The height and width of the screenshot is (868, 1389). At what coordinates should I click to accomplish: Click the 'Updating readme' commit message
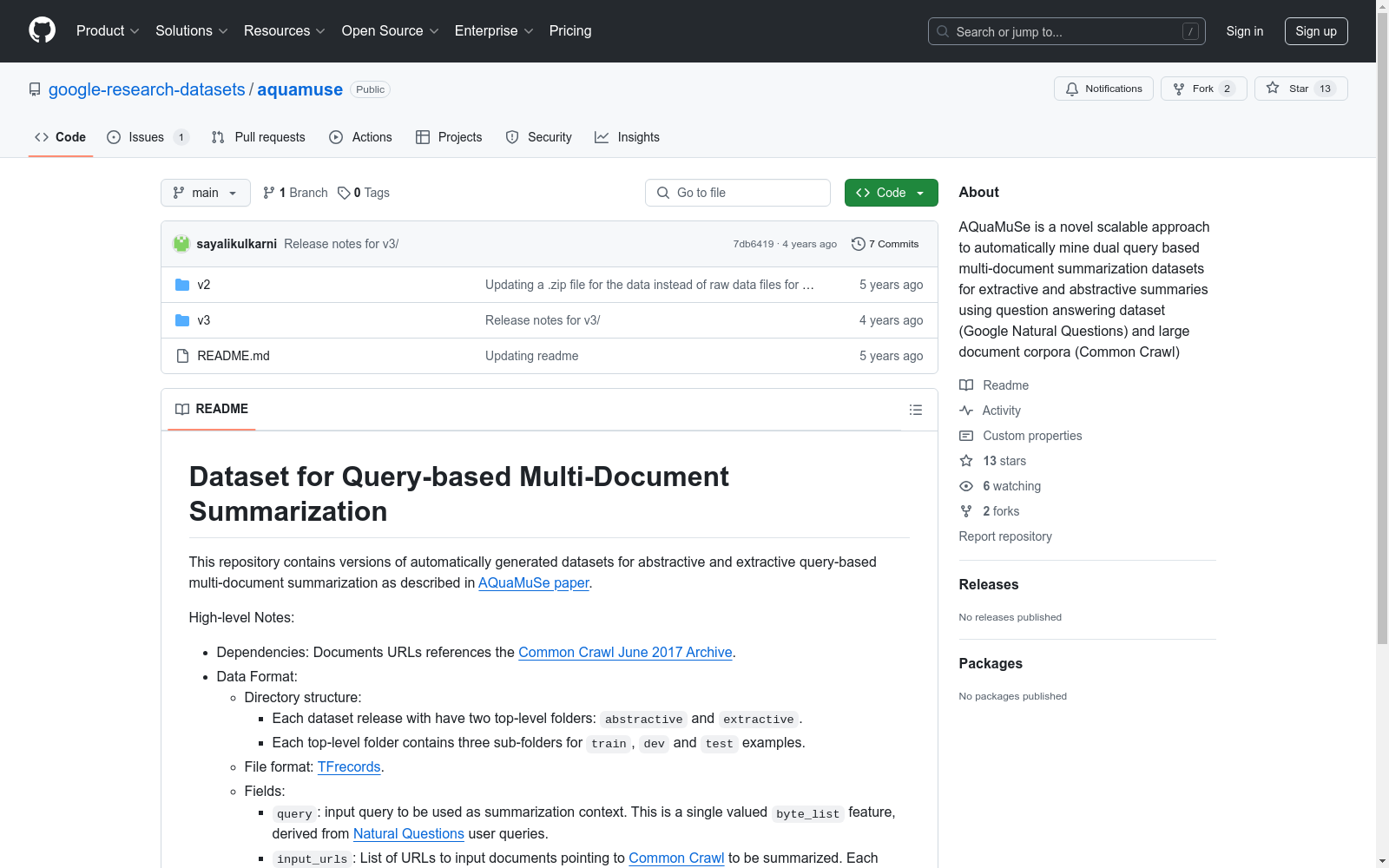pyautogui.click(x=532, y=356)
